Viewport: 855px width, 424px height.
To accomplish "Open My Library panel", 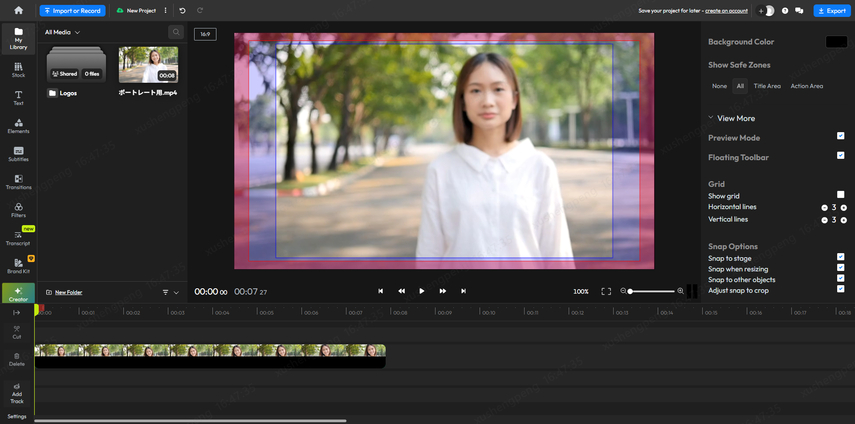I will point(19,39).
